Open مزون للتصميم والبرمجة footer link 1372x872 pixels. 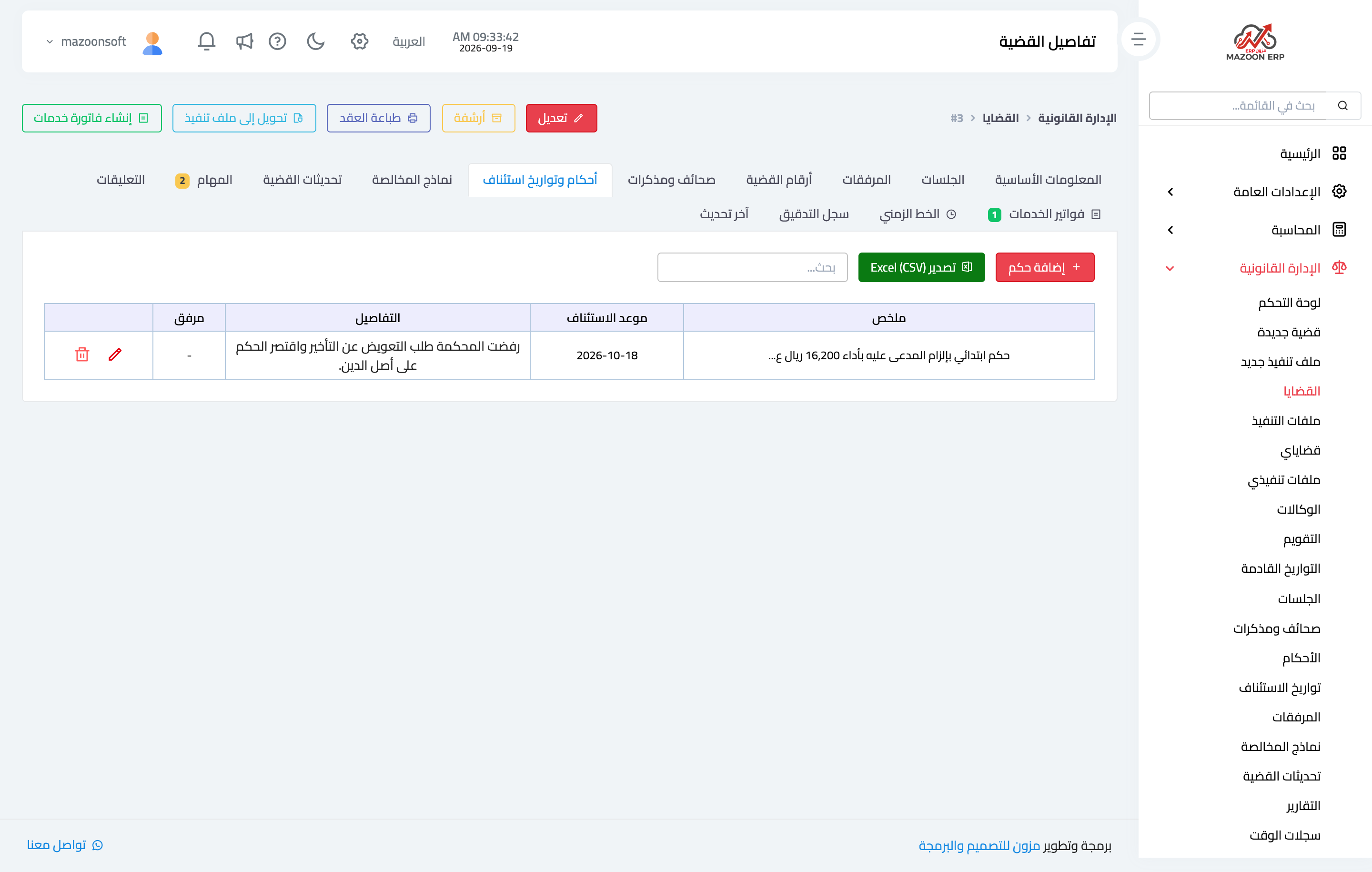pyautogui.click(x=979, y=846)
